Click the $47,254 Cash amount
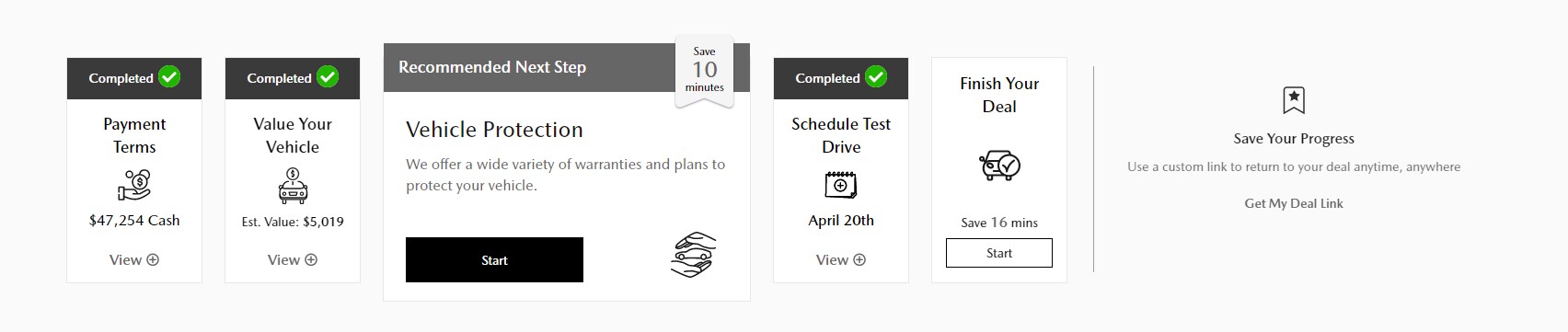This screenshot has width=1568, height=332. [x=134, y=221]
